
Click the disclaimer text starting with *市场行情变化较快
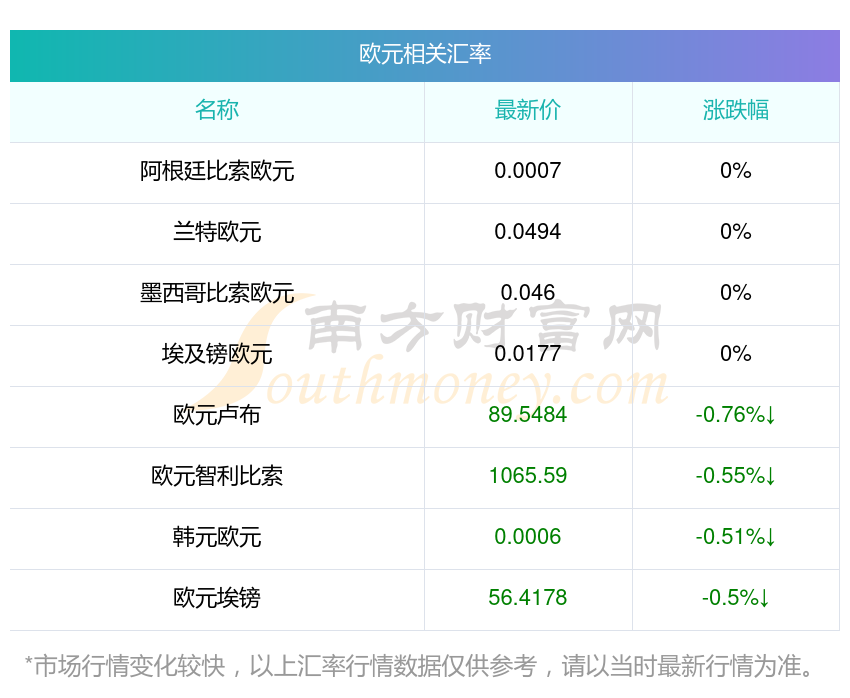pyautogui.click(x=418, y=666)
